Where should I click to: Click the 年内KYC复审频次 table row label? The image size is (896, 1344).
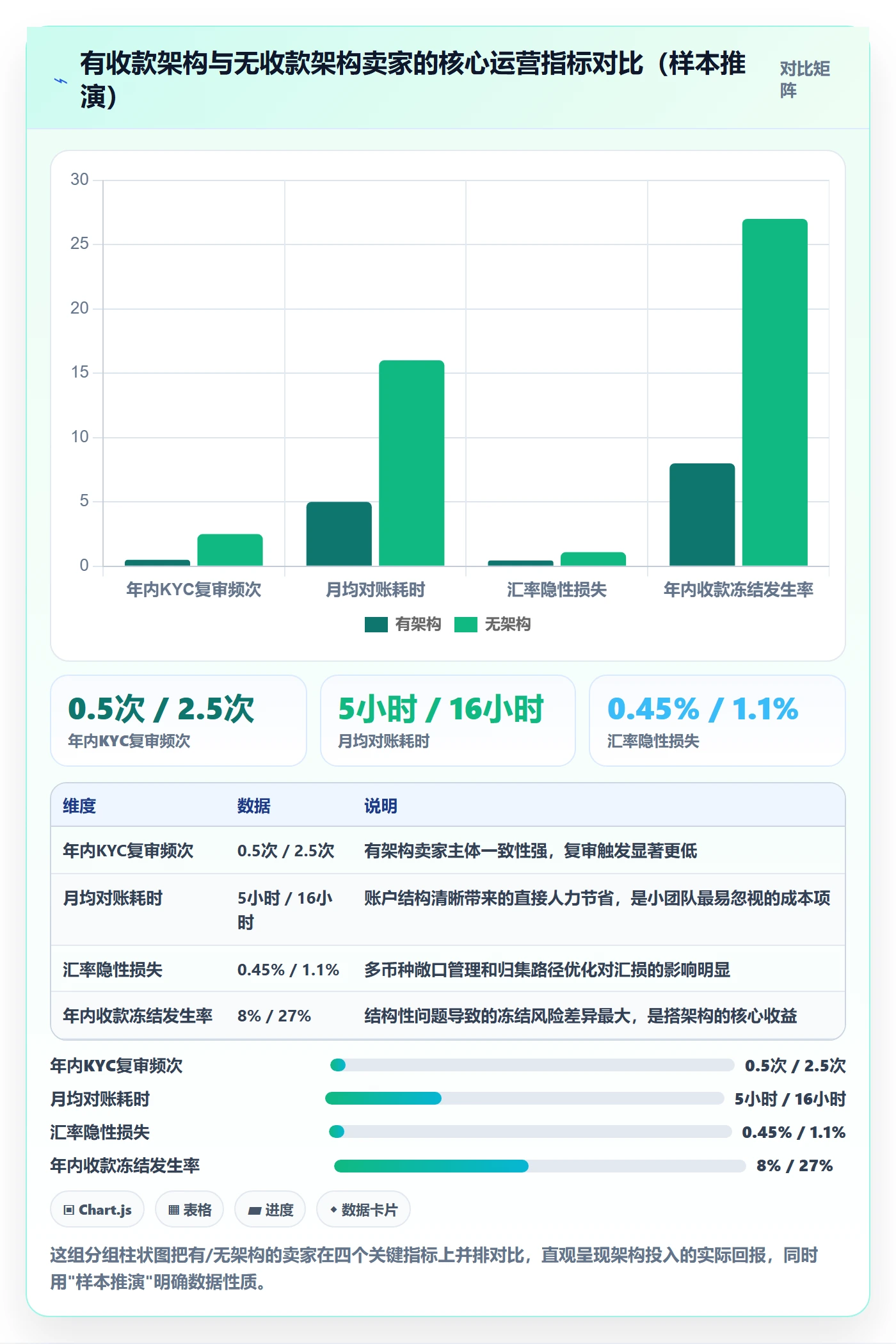pos(128,851)
